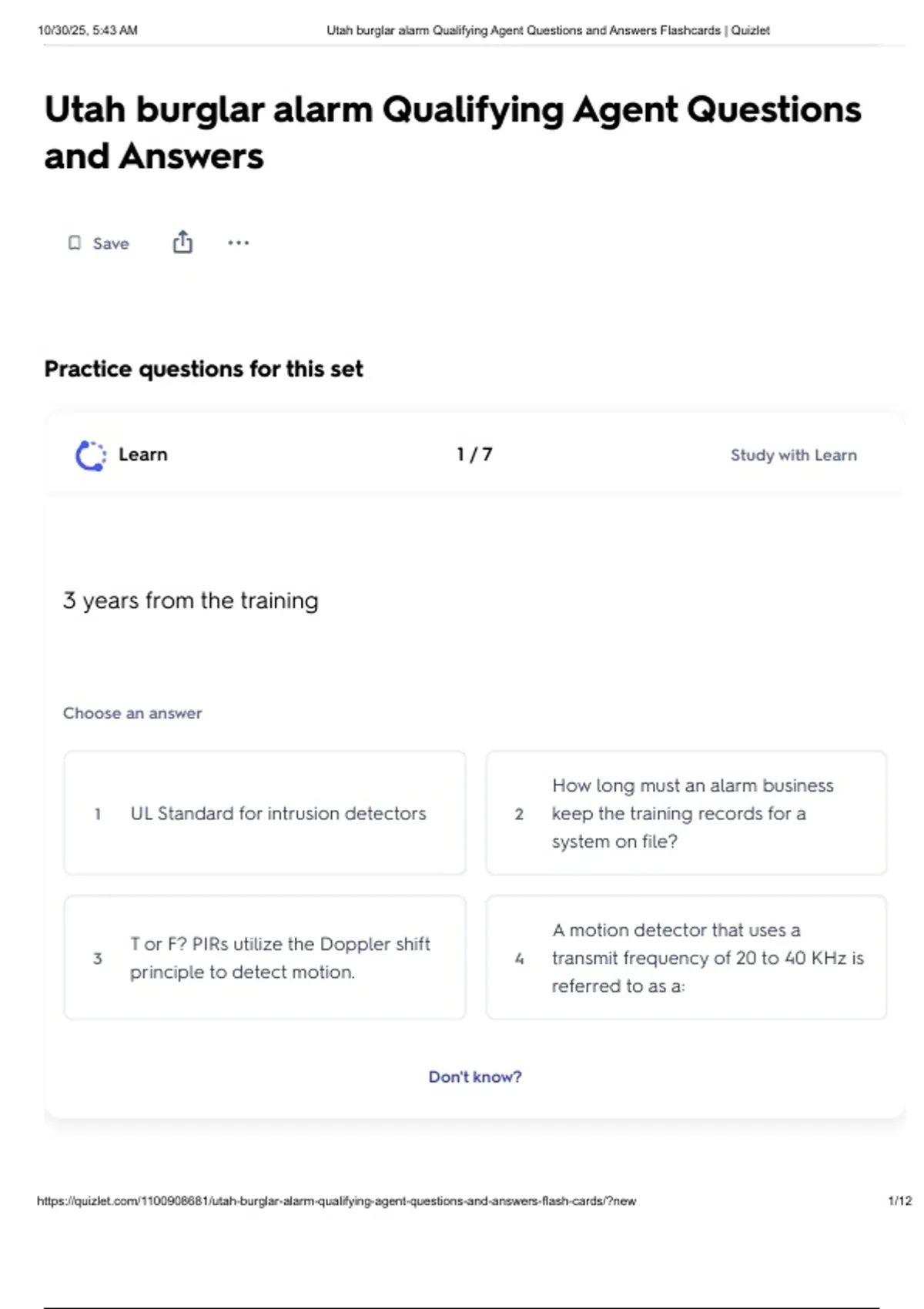The height and width of the screenshot is (1309, 924).
Task: Pick the PIRs Doppler shift answer option
Action: [x=265, y=958]
